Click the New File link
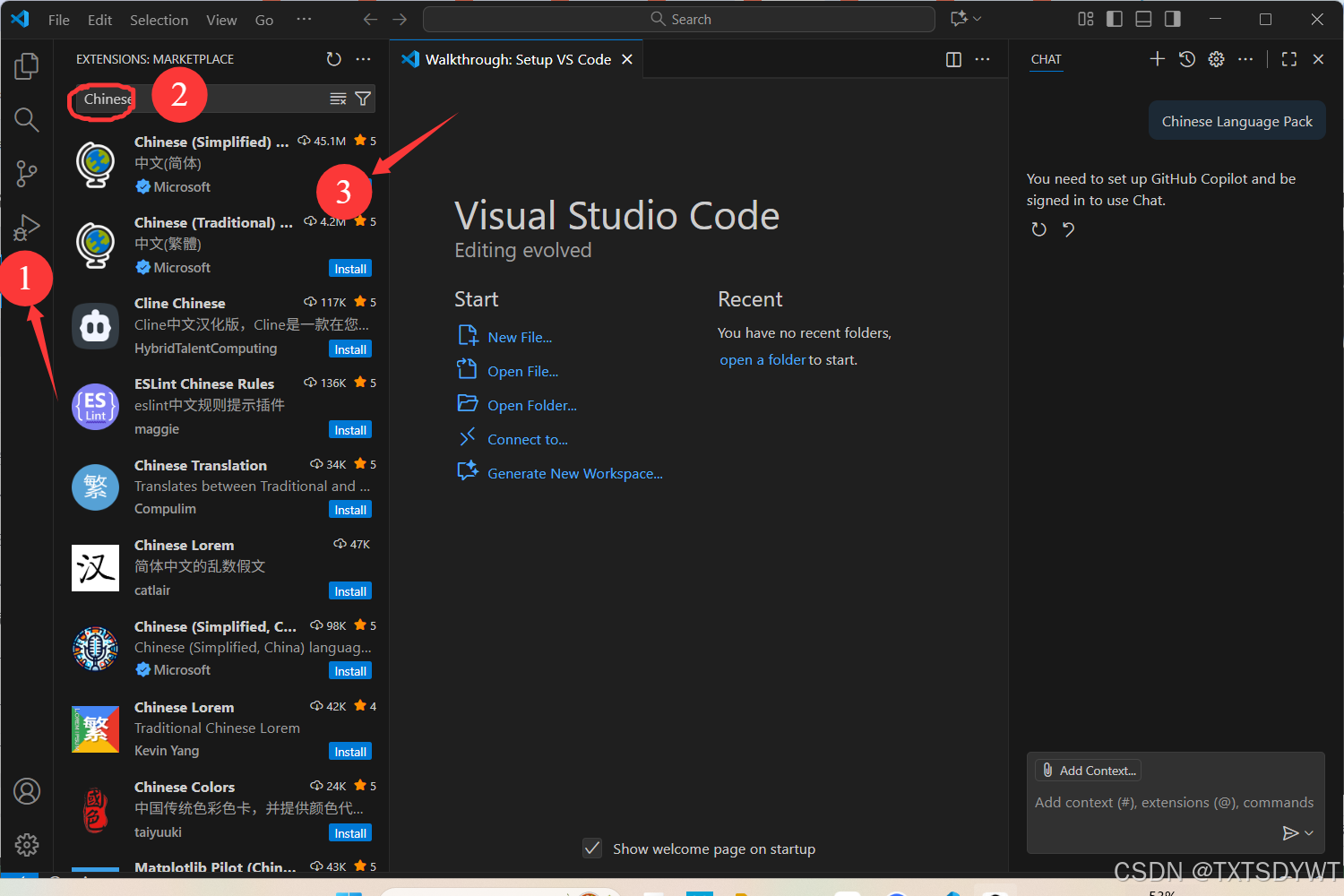The image size is (1344, 896). tap(520, 337)
